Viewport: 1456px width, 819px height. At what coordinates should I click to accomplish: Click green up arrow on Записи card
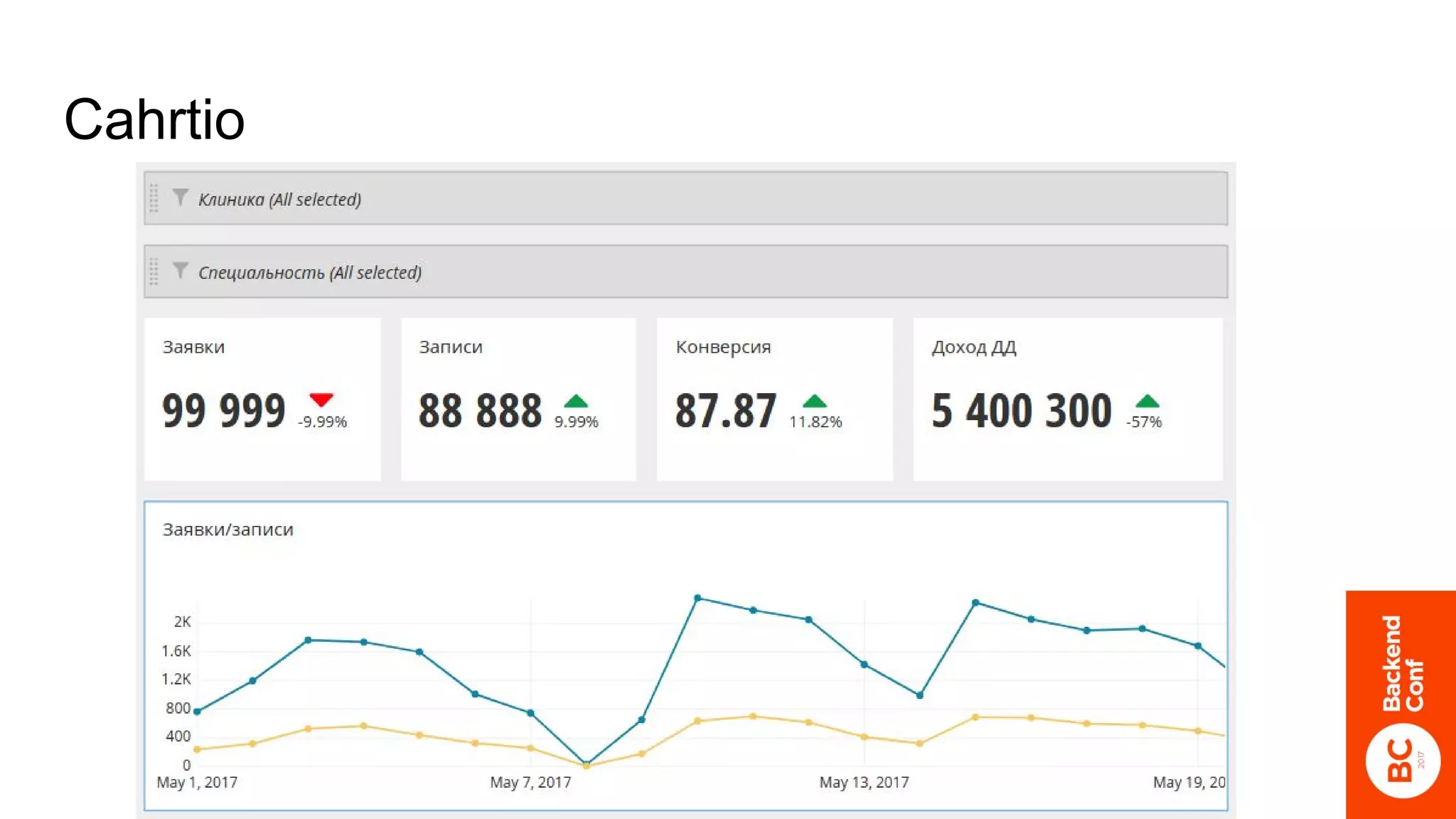tap(576, 401)
